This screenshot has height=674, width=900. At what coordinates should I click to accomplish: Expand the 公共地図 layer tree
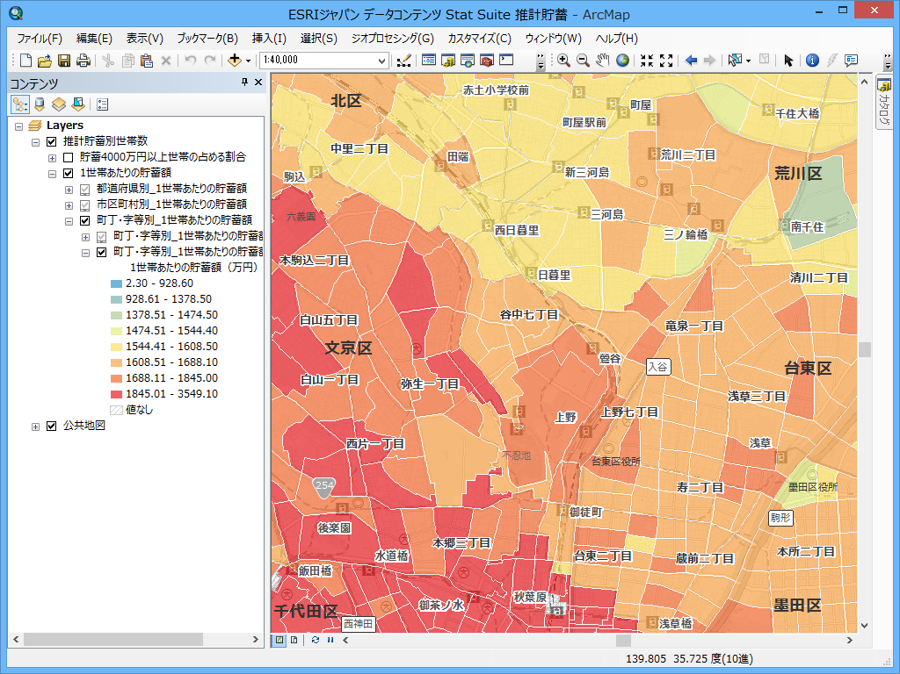coord(36,427)
